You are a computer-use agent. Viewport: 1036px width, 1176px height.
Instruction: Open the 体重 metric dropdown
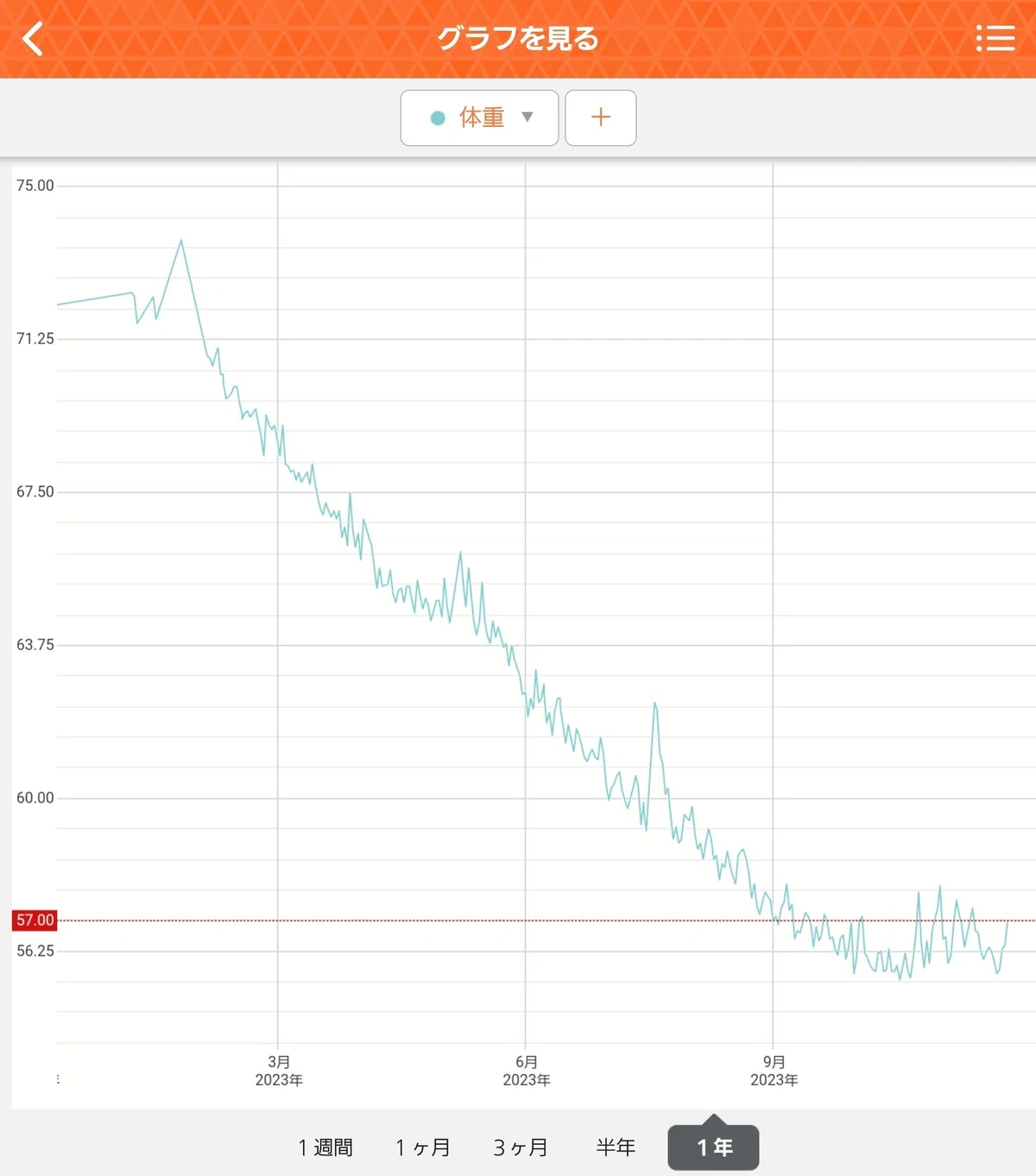[x=479, y=117]
